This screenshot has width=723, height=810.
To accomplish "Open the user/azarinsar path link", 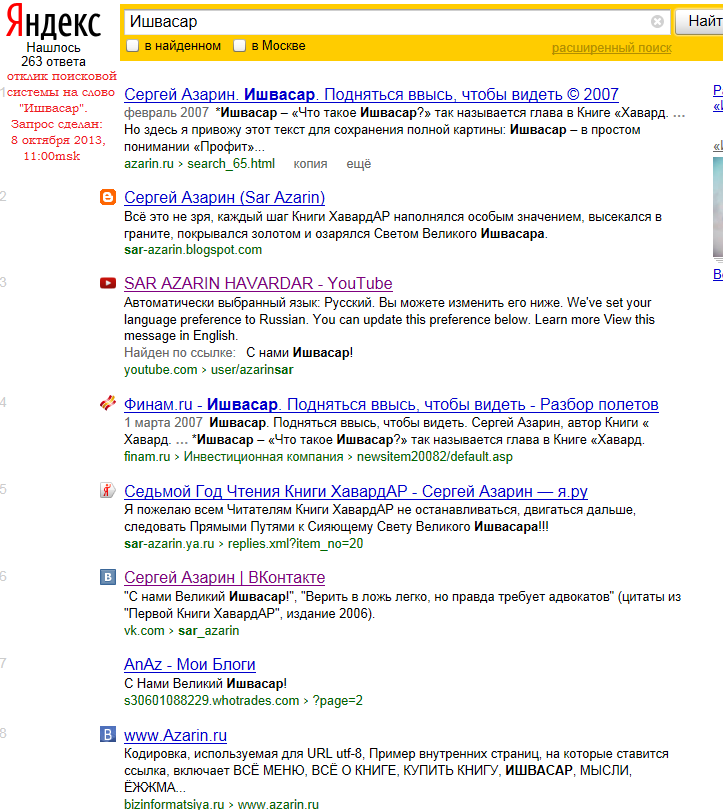I will pyautogui.click(x=252, y=370).
